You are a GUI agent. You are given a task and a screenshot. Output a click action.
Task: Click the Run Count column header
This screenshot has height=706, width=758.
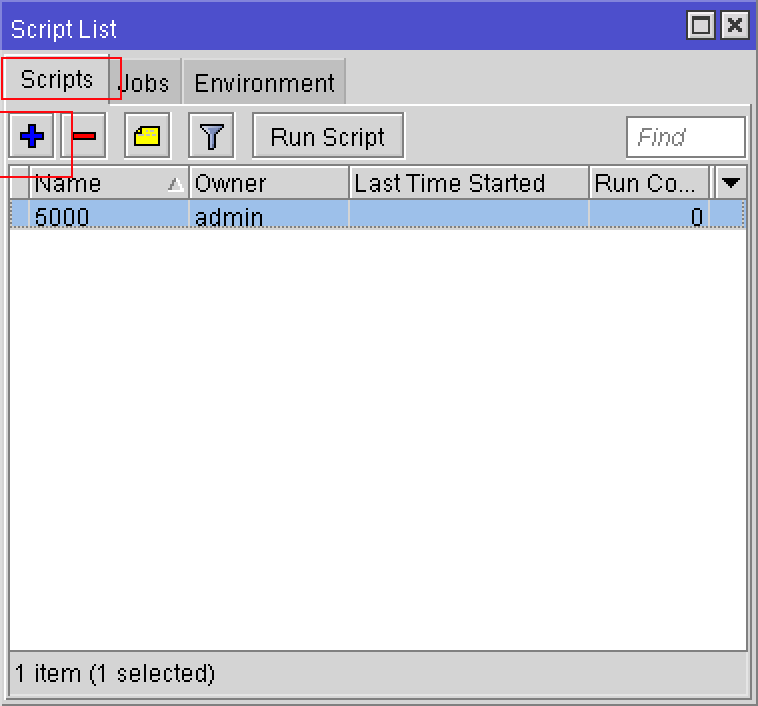tap(648, 183)
